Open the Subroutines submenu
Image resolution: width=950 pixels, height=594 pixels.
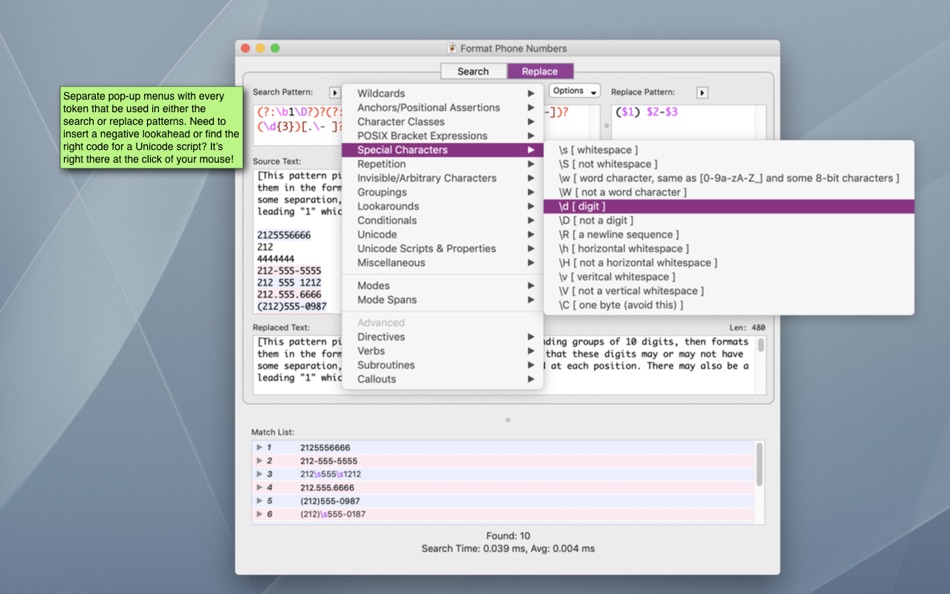point(442,365)
